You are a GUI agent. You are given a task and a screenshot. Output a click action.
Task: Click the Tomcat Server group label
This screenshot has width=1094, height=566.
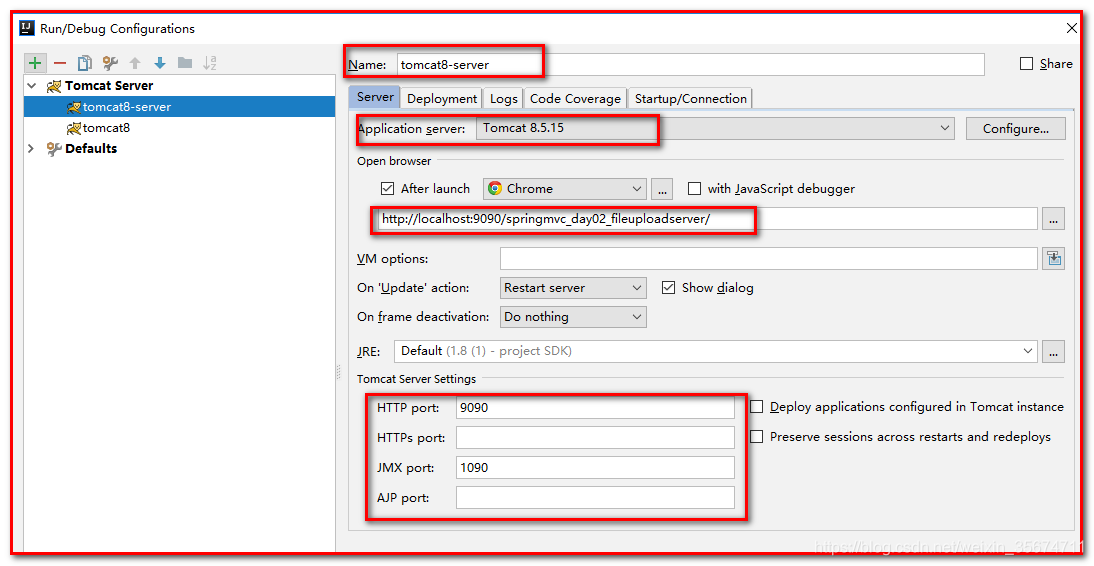click(x=109, y=86)
